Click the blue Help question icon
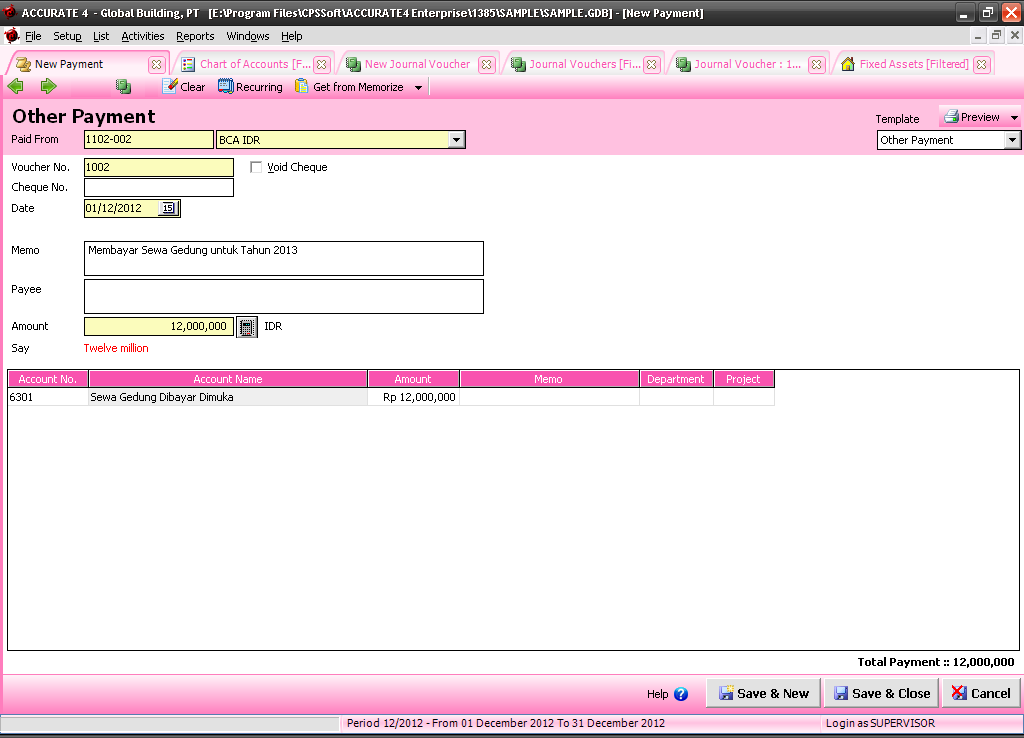The width and height of the screenshot is (1024, 738). pos(681,694)
